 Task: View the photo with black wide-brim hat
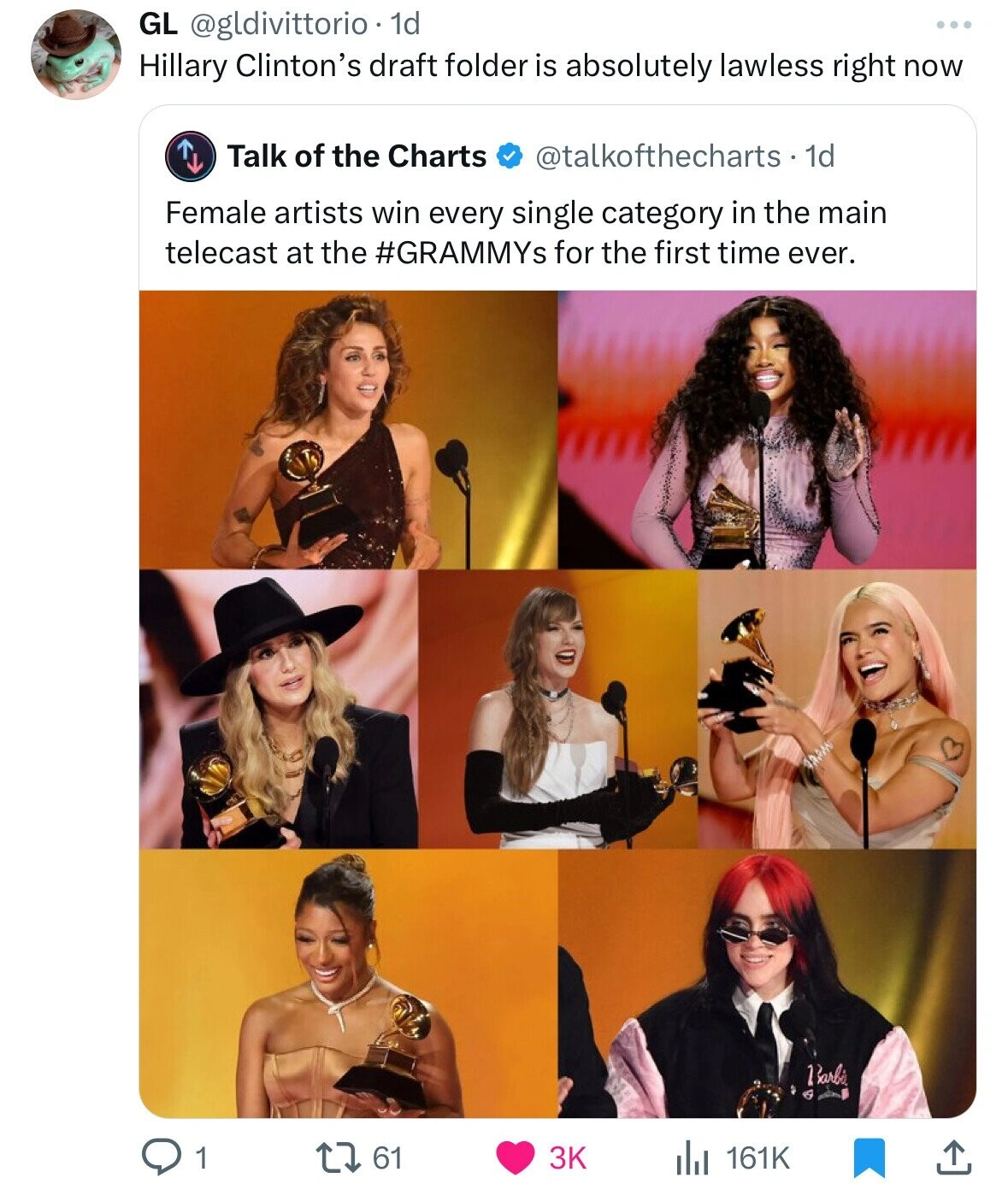(278, 709)
